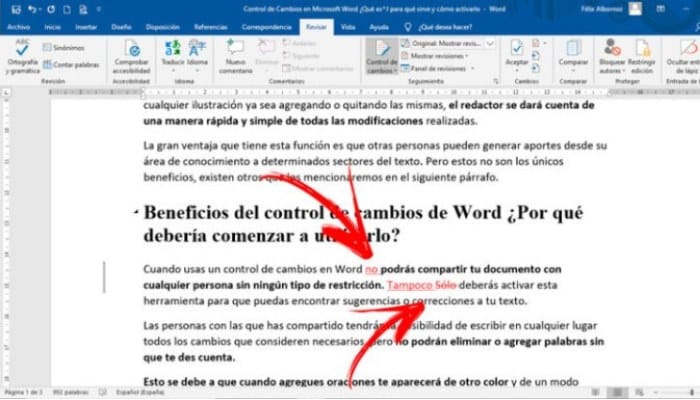Click Comprobar accesibilidad
Image resolution: width=700 pixels, height=400 pixels.
(x=131, y=57)
